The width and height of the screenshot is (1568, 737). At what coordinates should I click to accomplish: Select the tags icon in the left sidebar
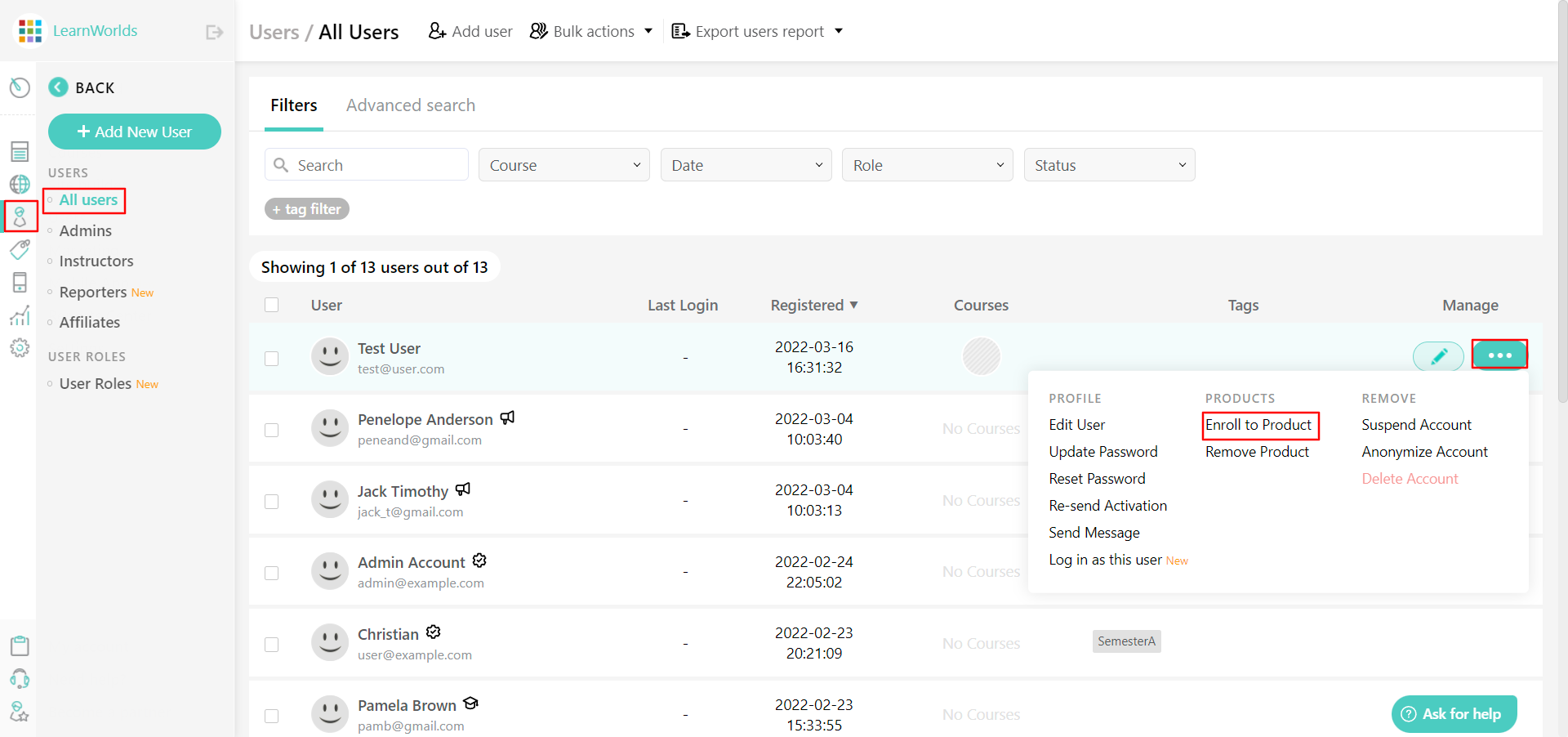tap(20, 250)
